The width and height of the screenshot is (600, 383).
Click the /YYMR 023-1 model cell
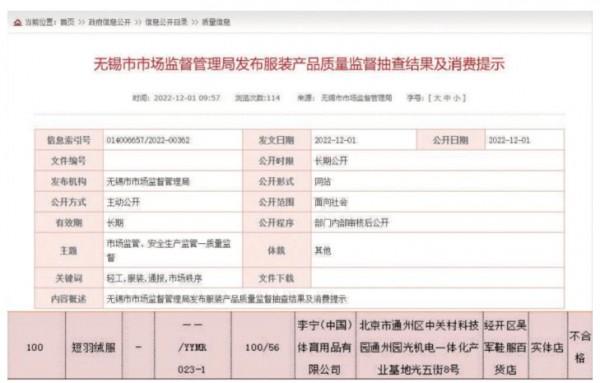pyautogui.click(x=193, y=346)
